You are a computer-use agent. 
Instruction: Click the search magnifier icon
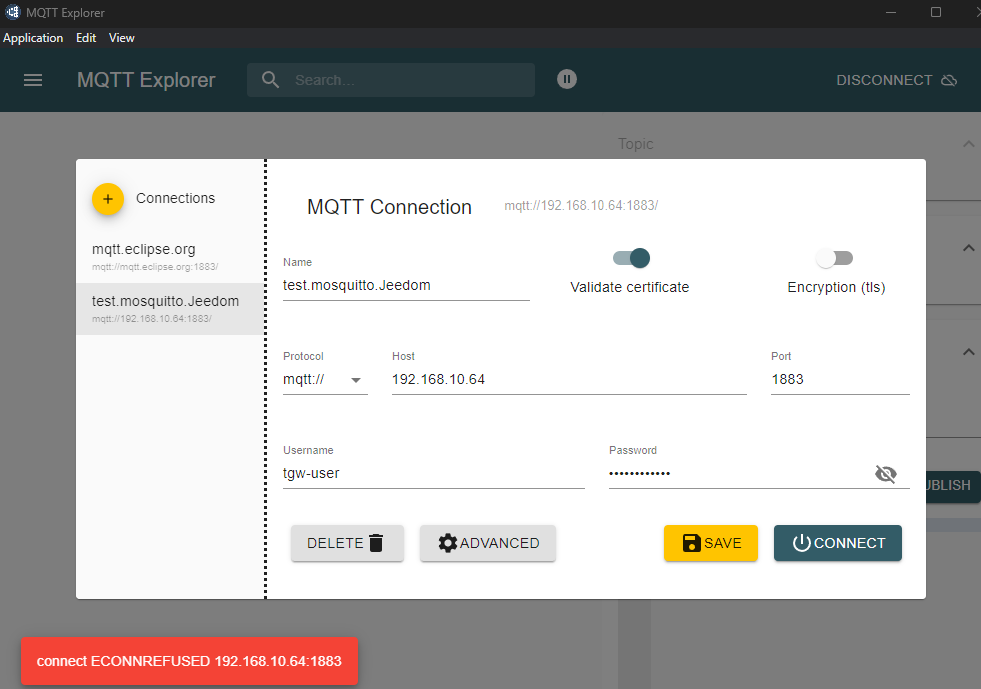point(270,79)
